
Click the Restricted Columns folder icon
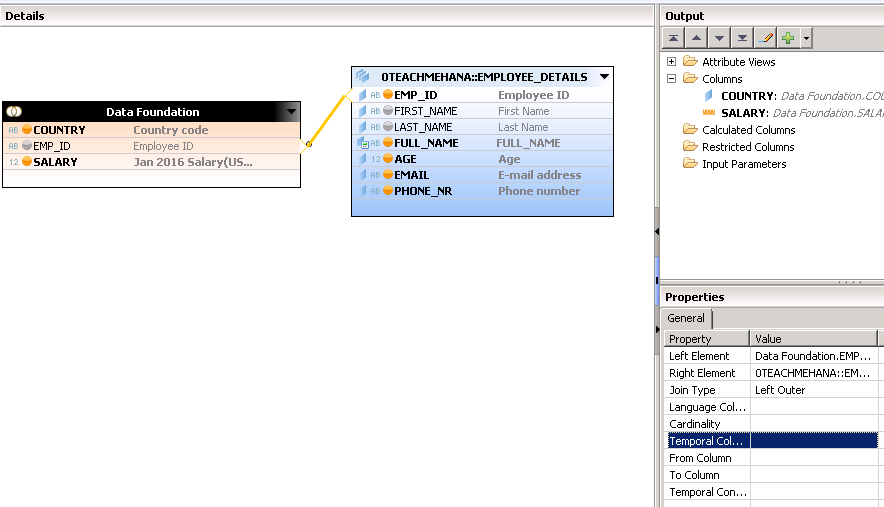[x=690, y=146]
